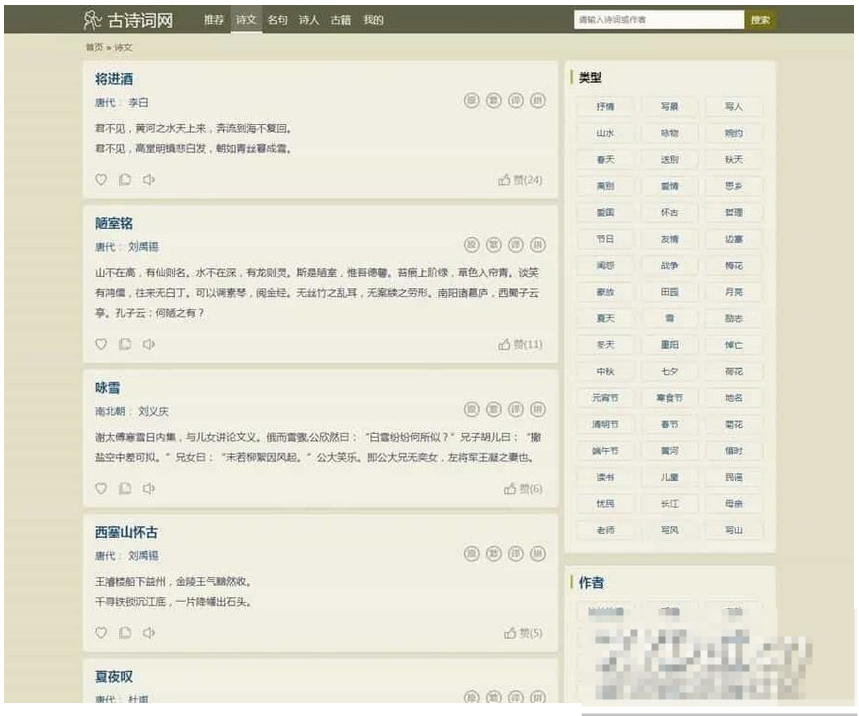The height and width of the screenshot is (716, 859).
Task: Copy the 西塞山怀古 poem text
Action: point(125,633)
